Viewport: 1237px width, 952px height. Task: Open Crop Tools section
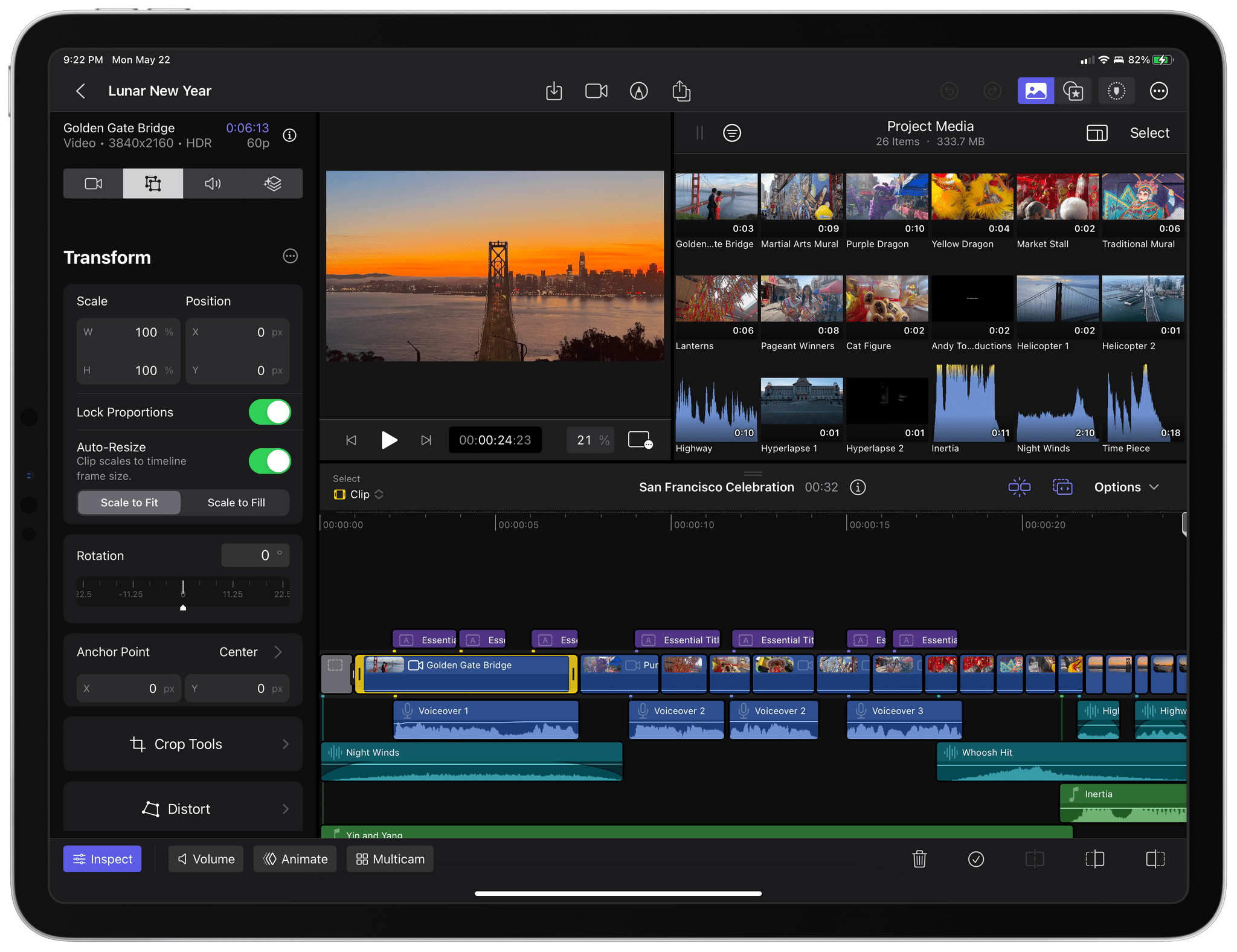pyautogui.click(x=183, y=744)
